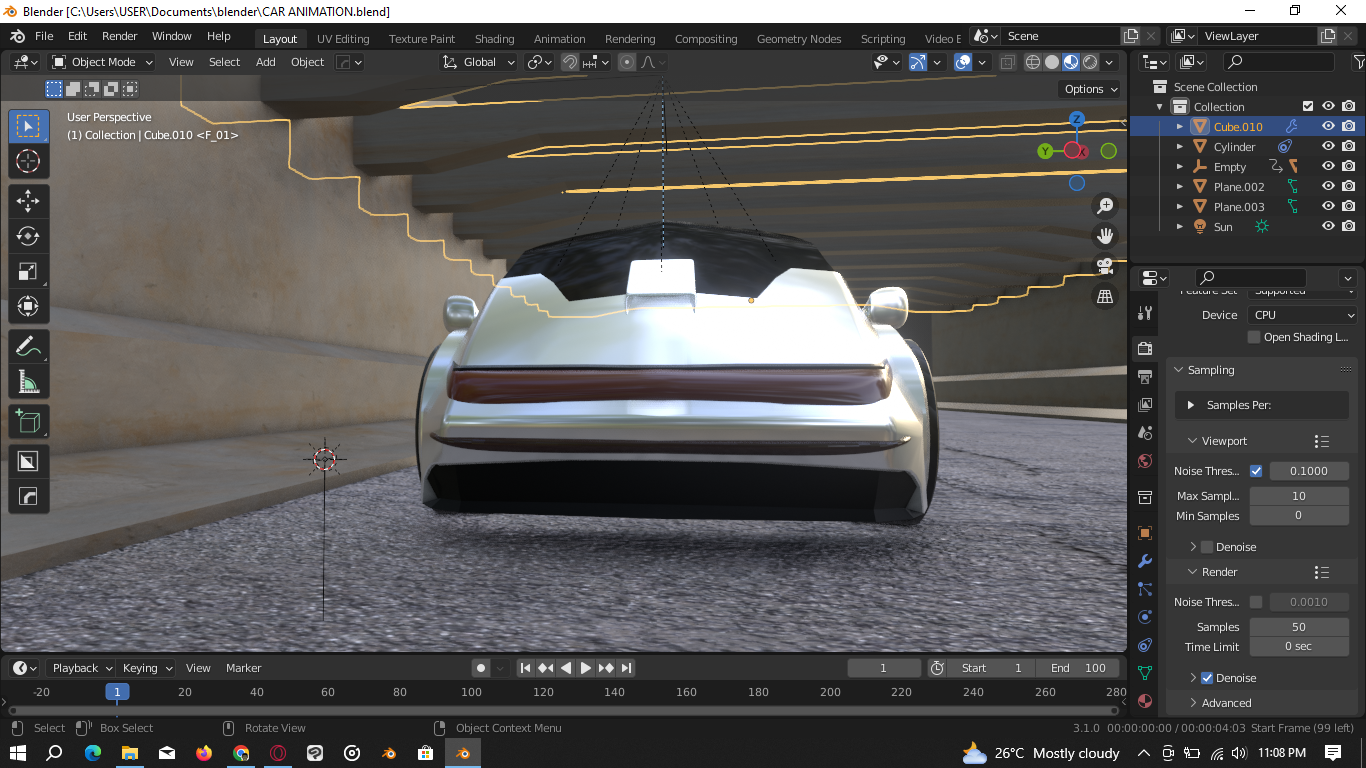This screenshot has height=768, width=1366.
Task: Activate the Transform tool
Action: pos(29,306)
